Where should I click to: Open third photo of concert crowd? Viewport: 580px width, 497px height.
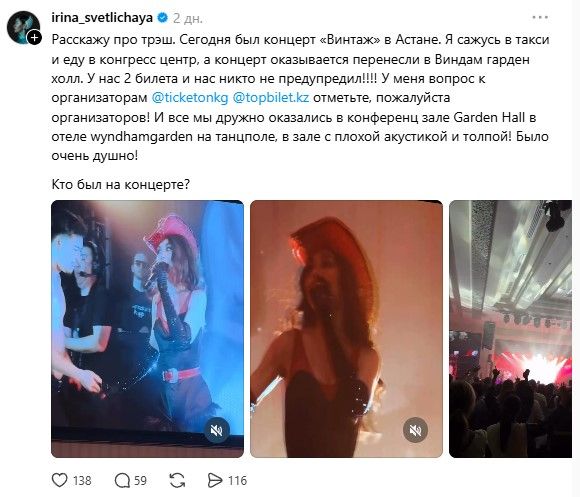(x=510, y=329)
